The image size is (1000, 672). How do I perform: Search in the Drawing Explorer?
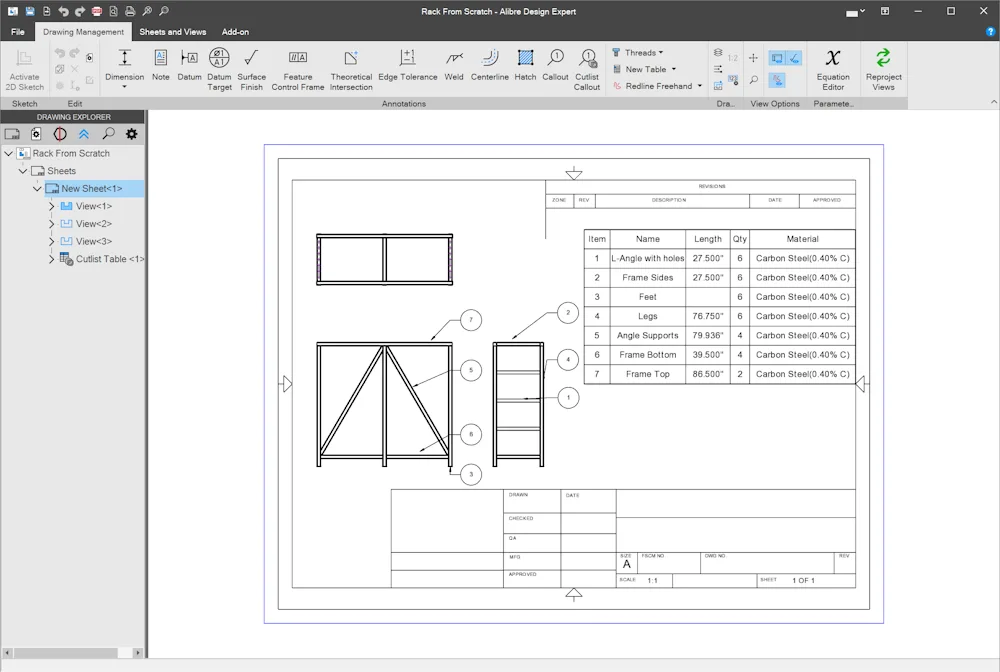(108, 134)
